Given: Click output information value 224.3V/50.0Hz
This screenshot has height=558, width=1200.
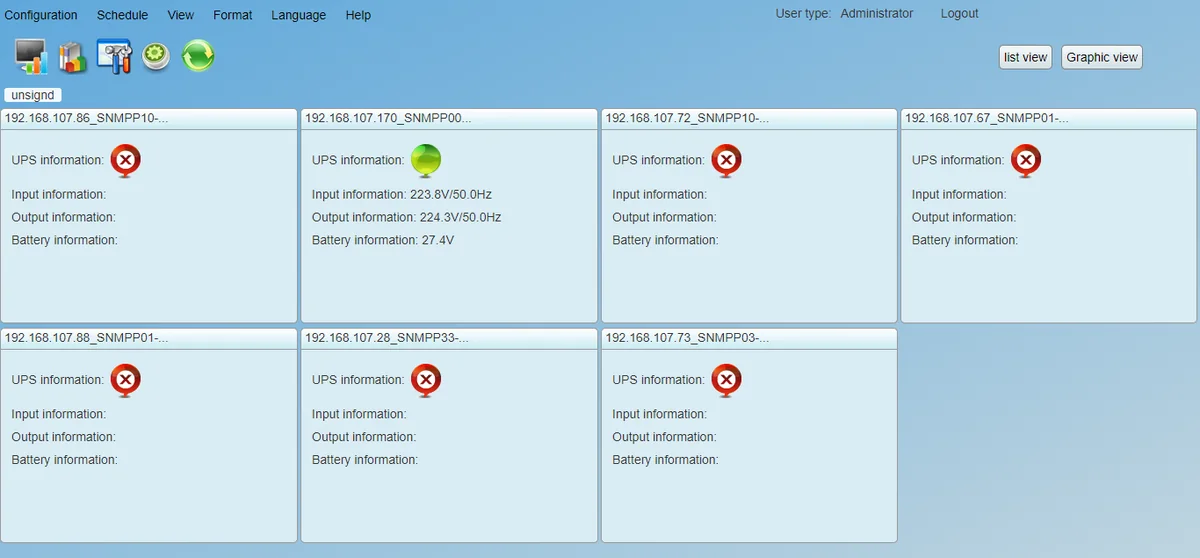Looking at the screenshot, I should click(460, 218).
